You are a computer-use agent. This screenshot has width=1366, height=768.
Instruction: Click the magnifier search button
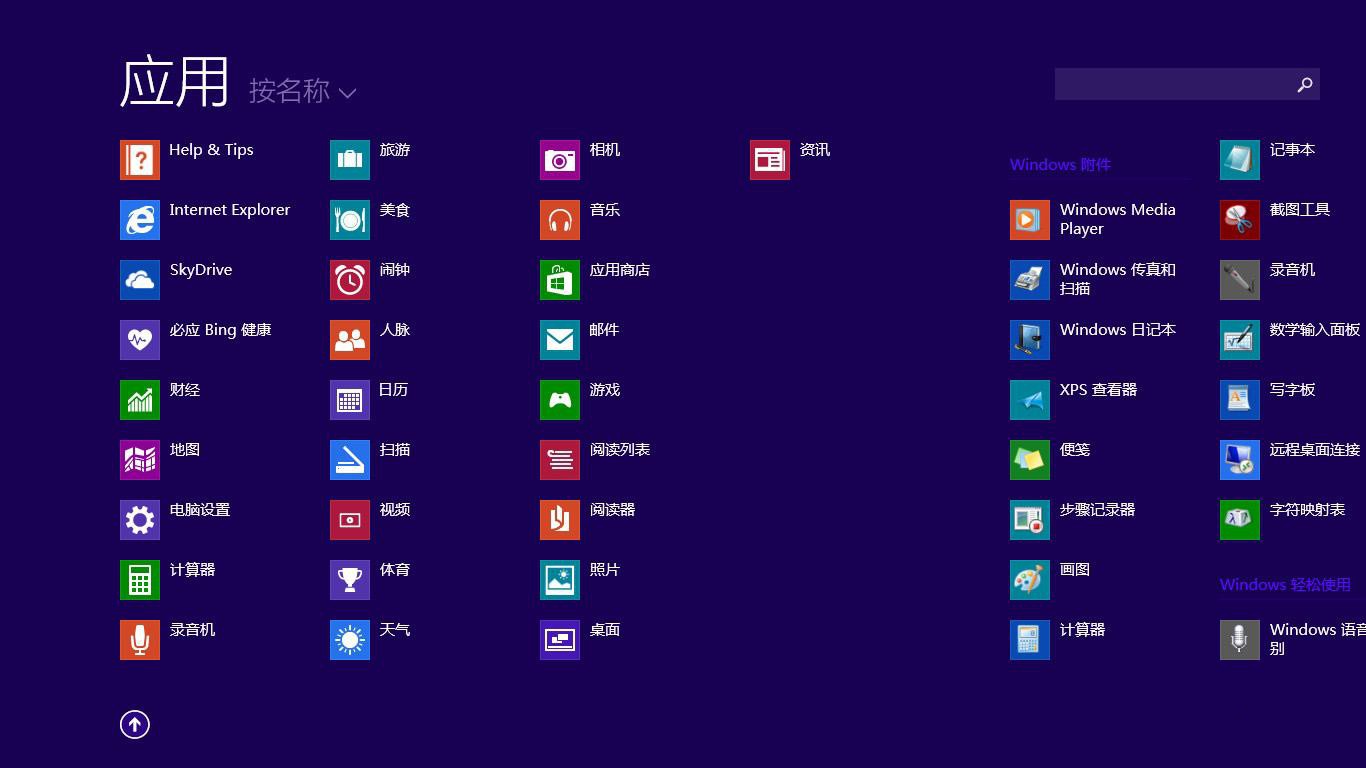pos(1304,85)
